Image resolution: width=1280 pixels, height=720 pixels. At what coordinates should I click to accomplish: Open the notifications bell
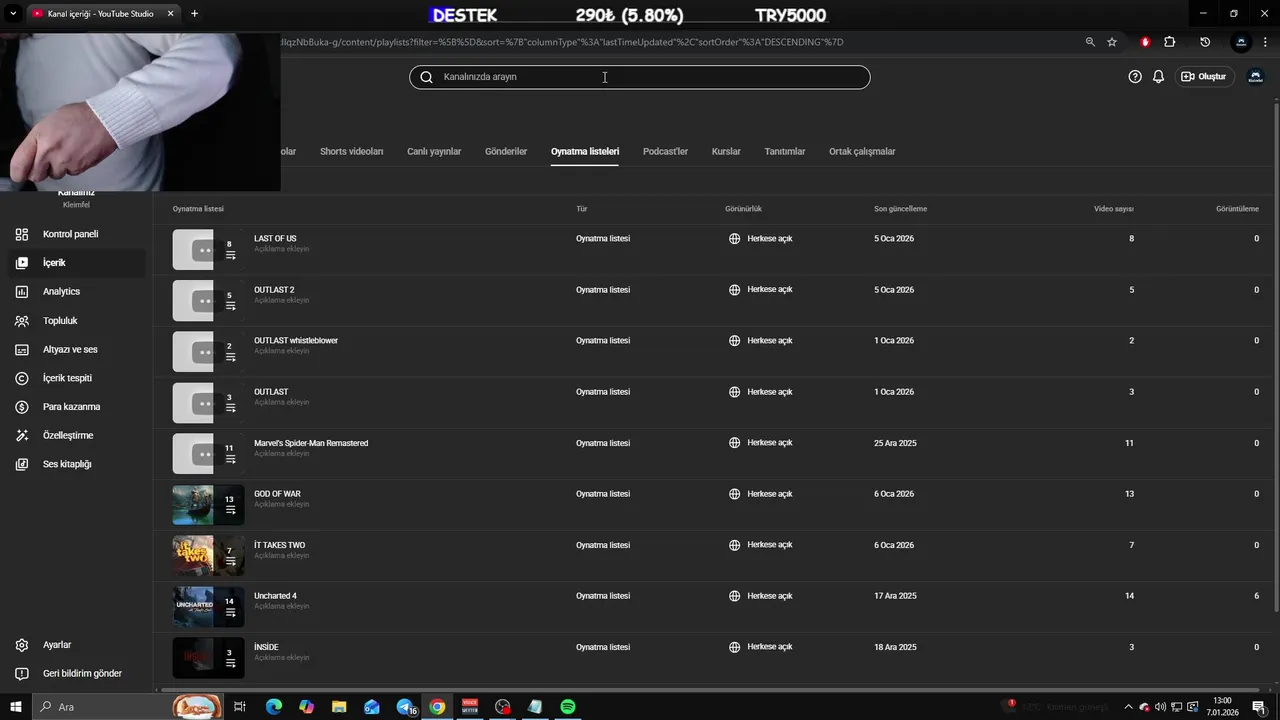pyautogui.click(x=1158, y=77)
